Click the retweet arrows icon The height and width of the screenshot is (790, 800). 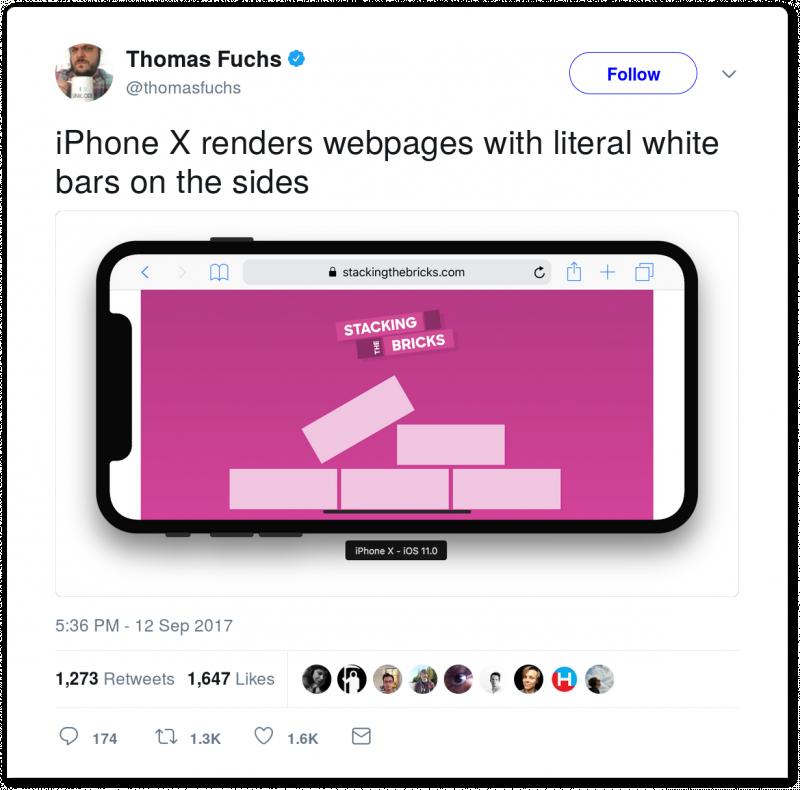point(166,736)
